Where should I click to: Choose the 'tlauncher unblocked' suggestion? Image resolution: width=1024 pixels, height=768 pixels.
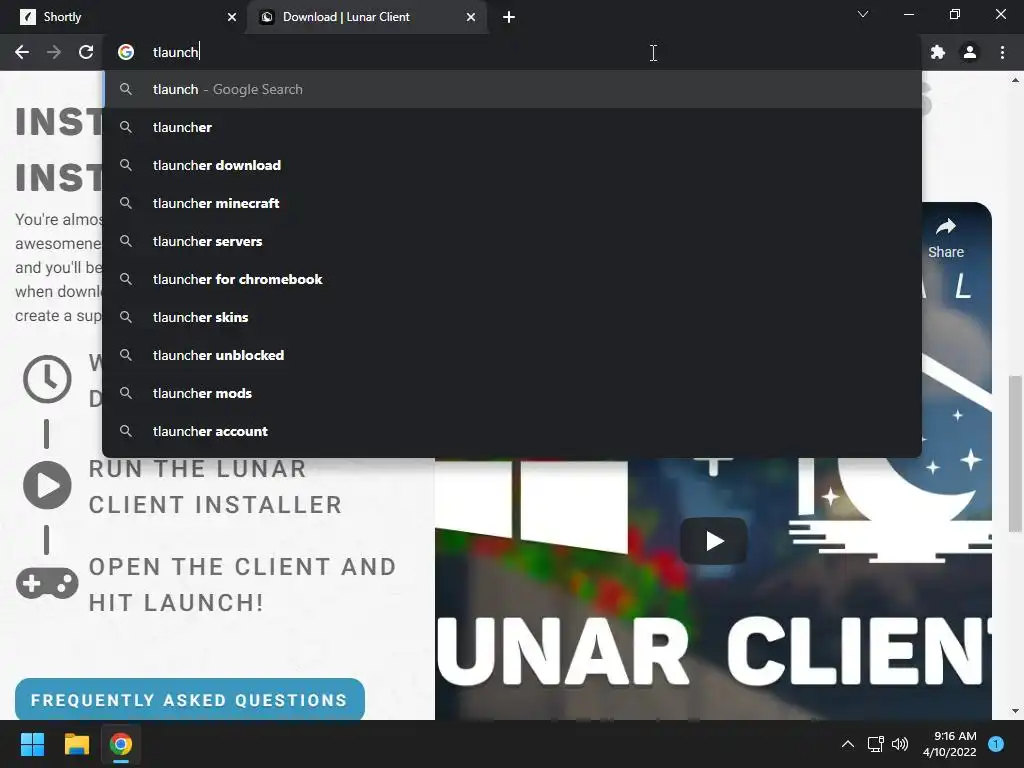click(x=512, y=355)
